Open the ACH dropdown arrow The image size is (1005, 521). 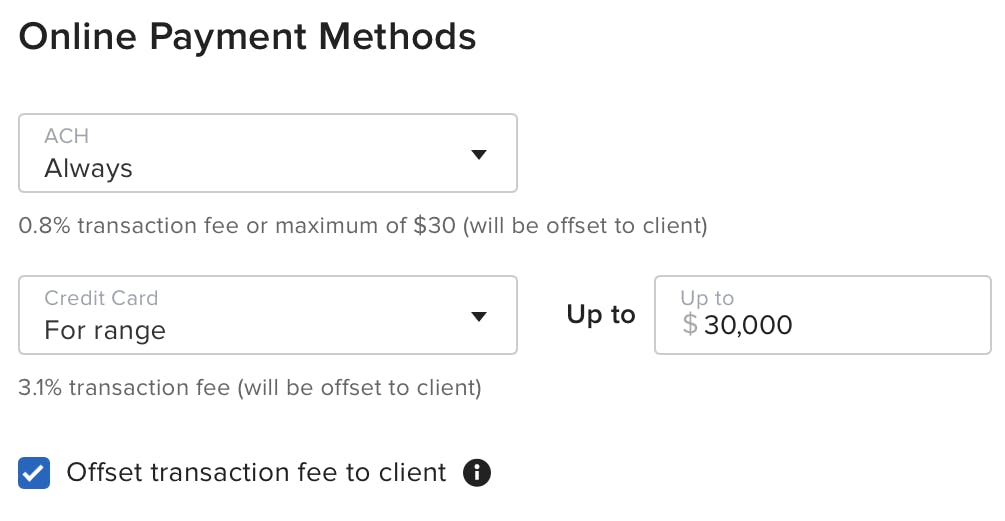pos(479,154)
